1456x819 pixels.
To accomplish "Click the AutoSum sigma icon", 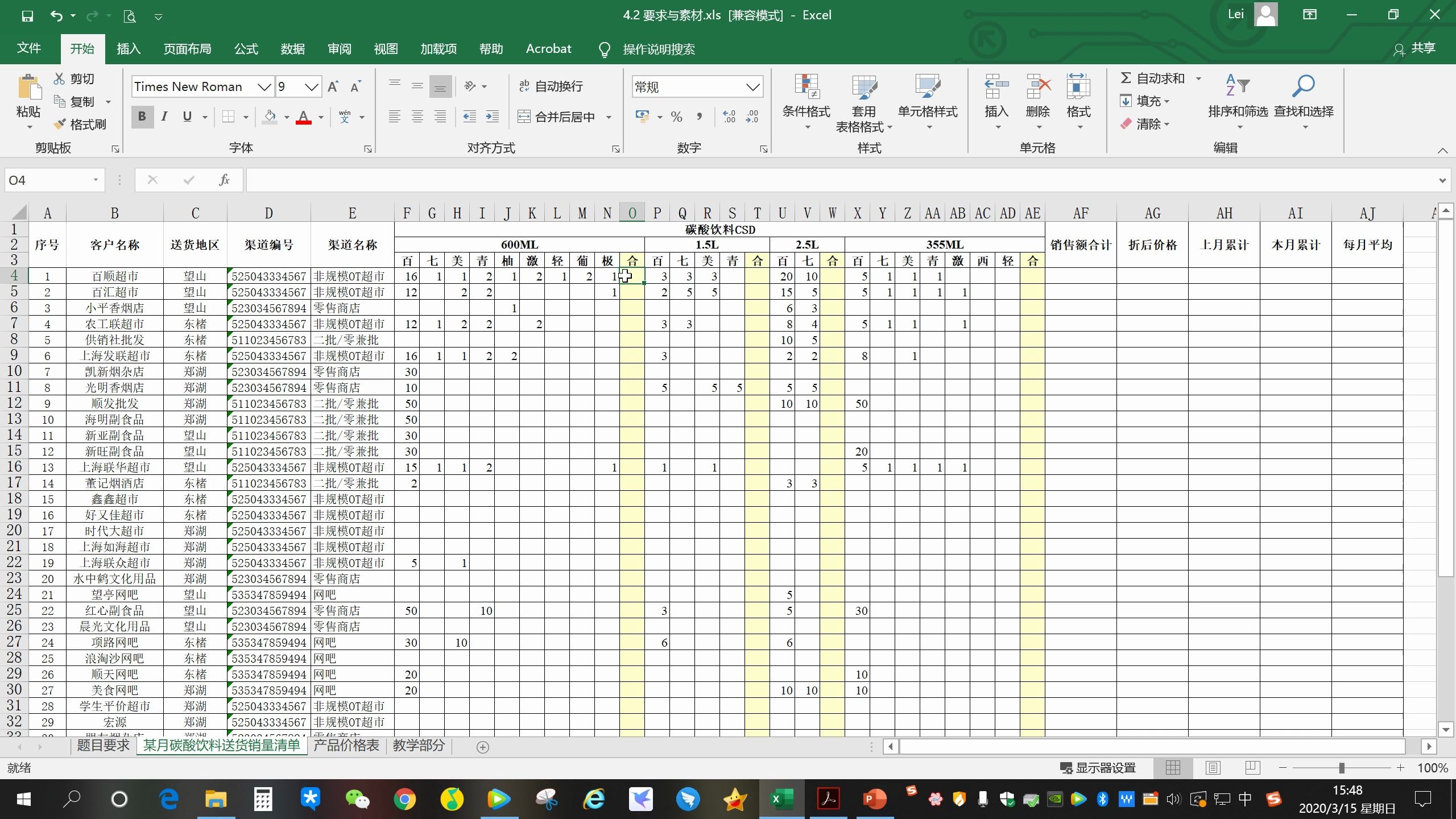I will tap(1125, 78).
